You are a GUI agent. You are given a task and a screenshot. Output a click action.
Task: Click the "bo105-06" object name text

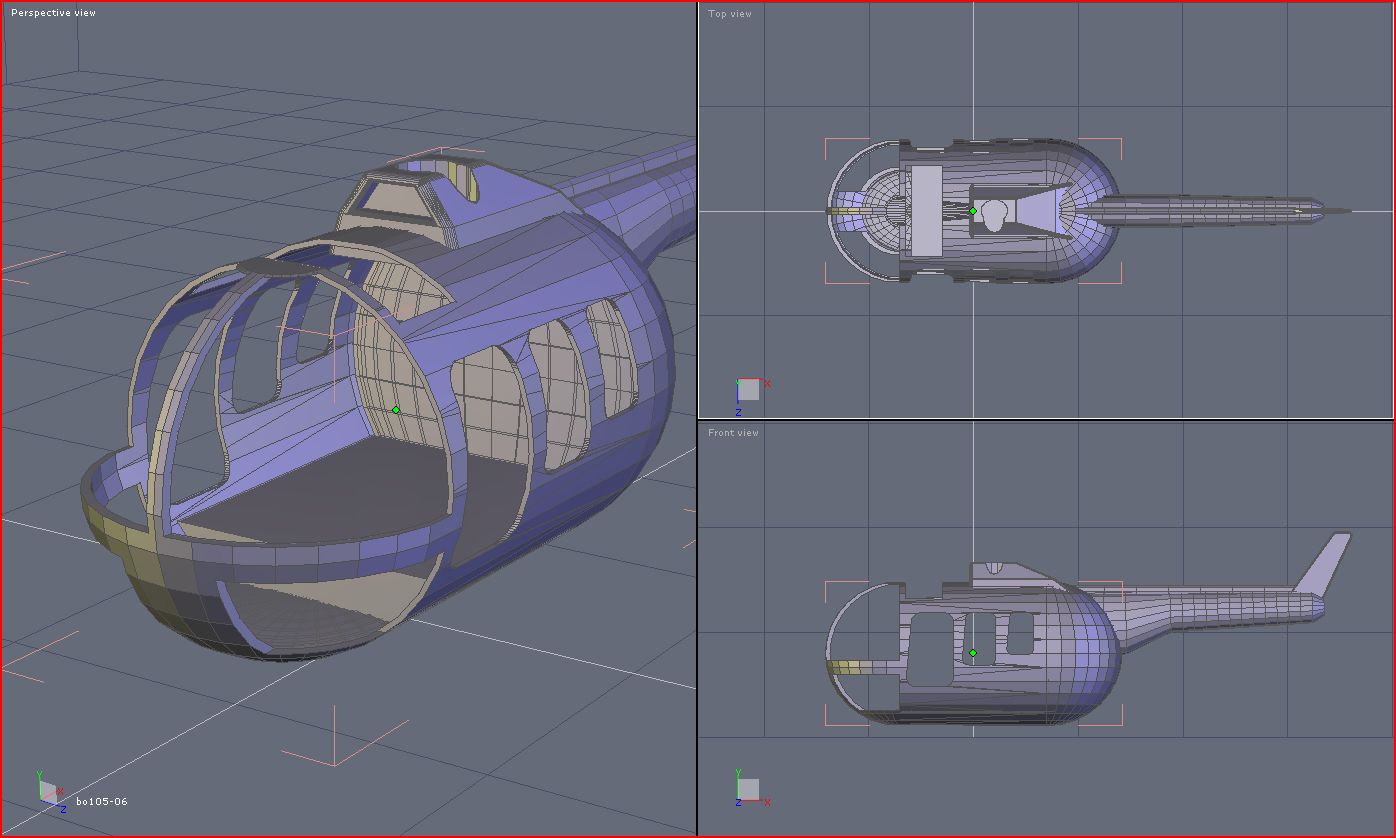point(101,801)
